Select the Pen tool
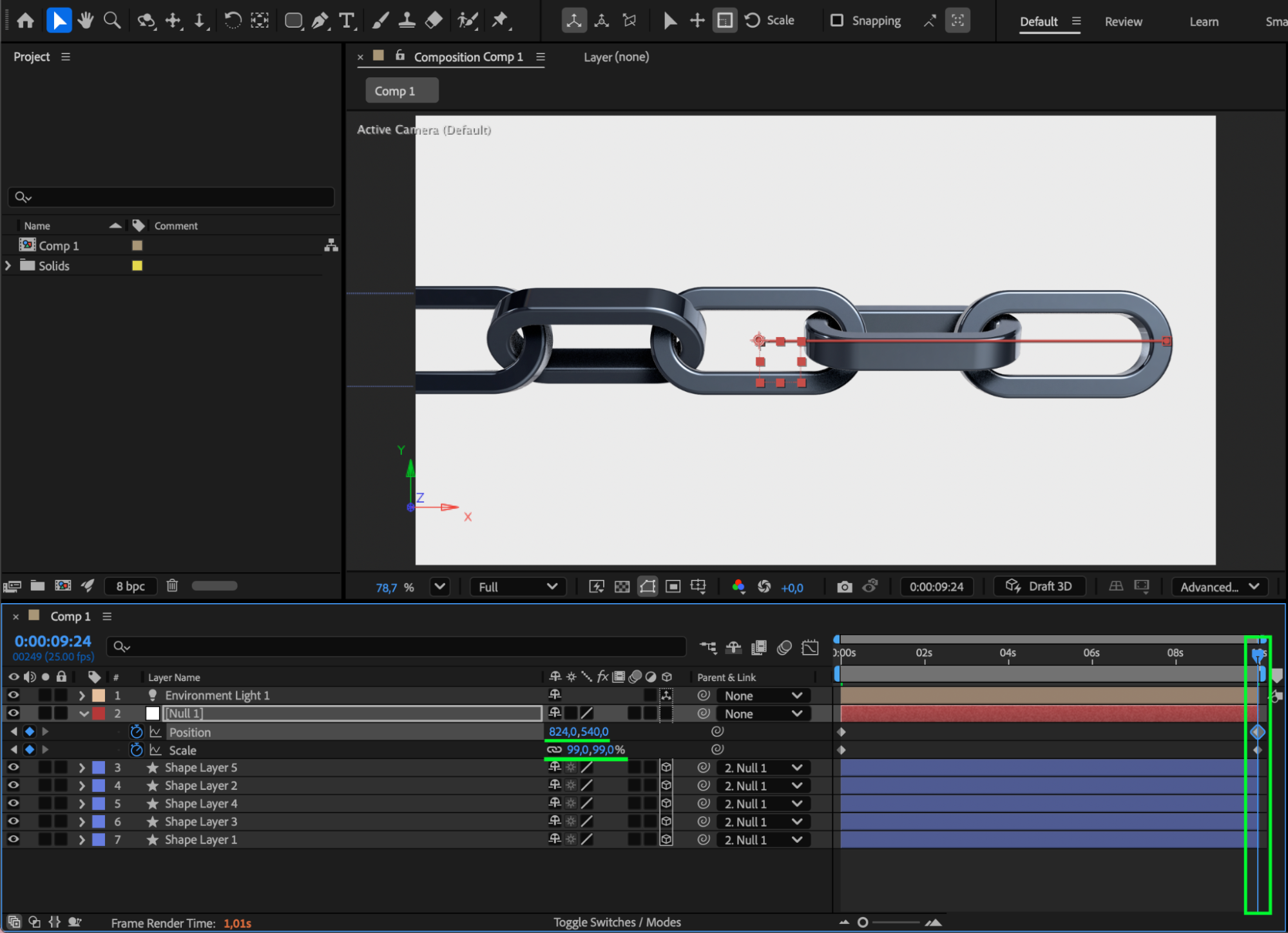 [x=320, y=21]
